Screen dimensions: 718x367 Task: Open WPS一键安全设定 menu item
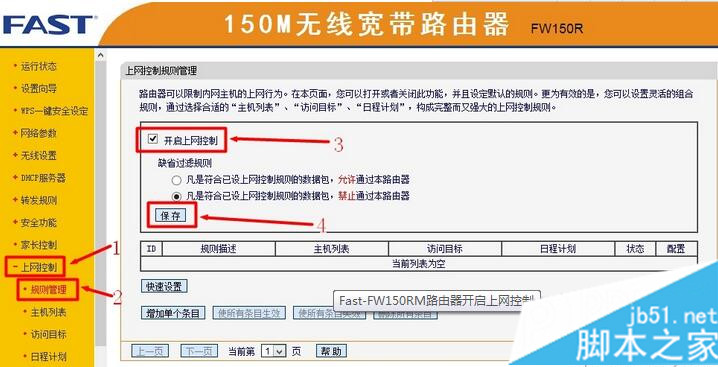54,111
